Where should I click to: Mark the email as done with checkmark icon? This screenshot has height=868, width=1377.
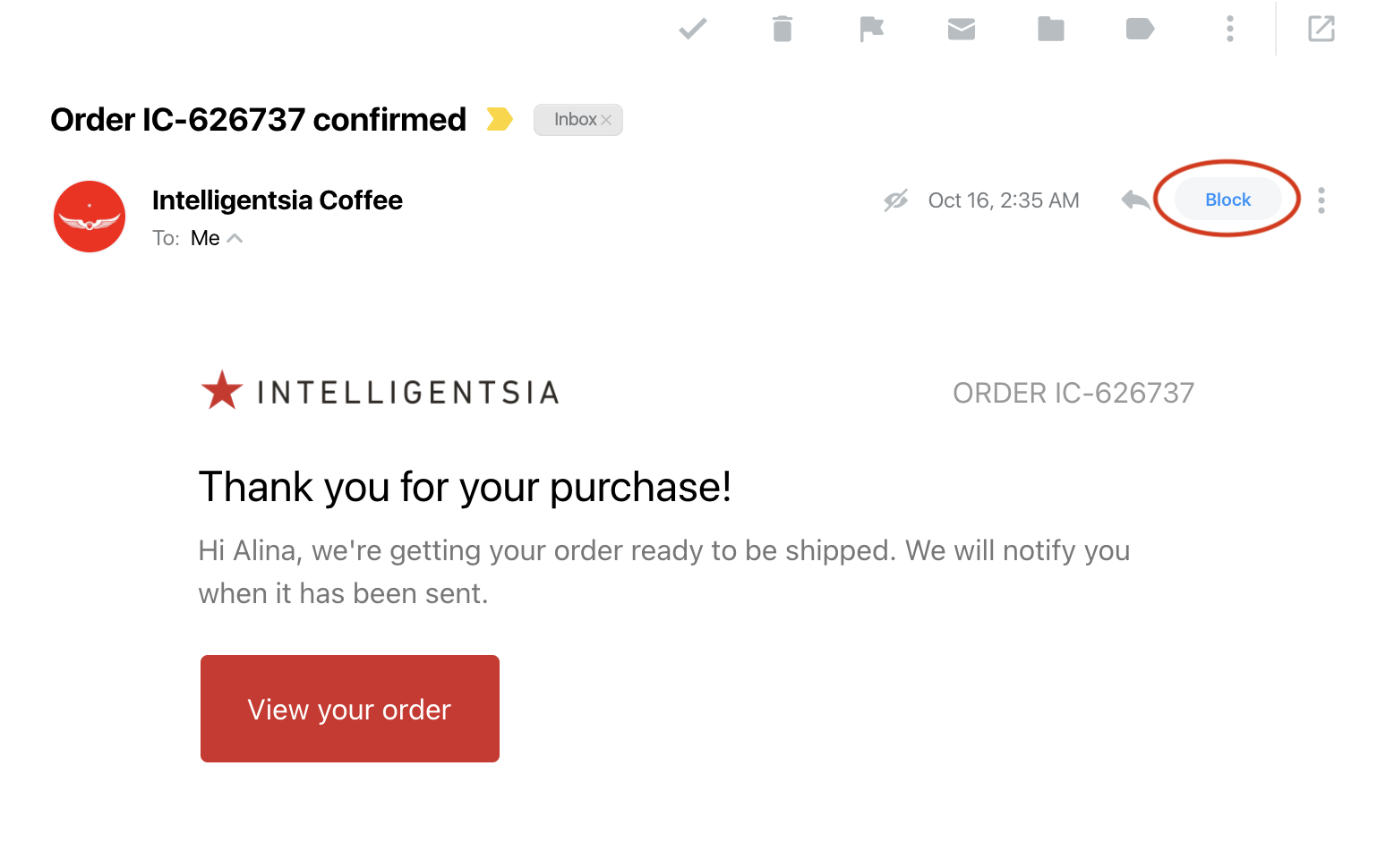pos(693,30)
